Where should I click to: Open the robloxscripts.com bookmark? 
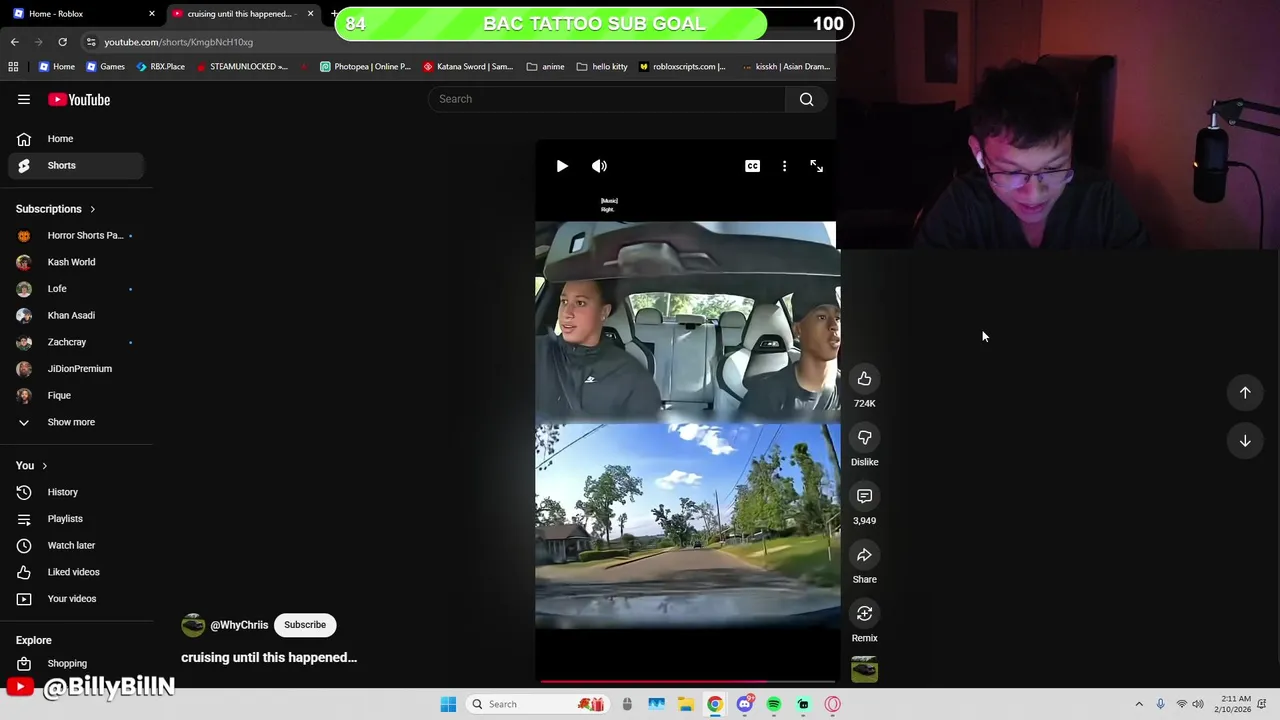[x=682, y=67]
